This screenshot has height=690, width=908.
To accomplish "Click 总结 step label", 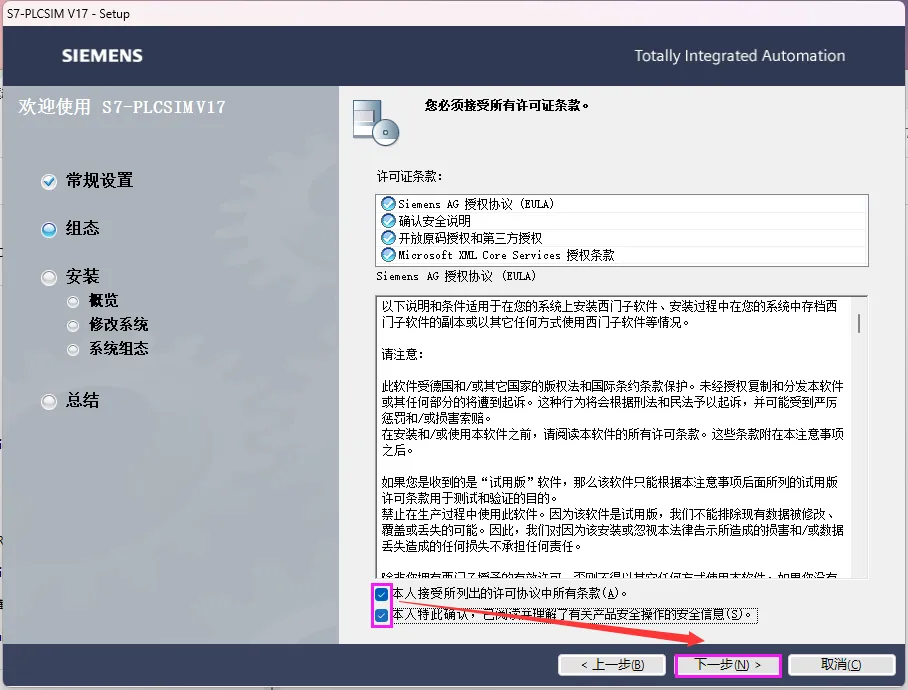I will (82, 400).
